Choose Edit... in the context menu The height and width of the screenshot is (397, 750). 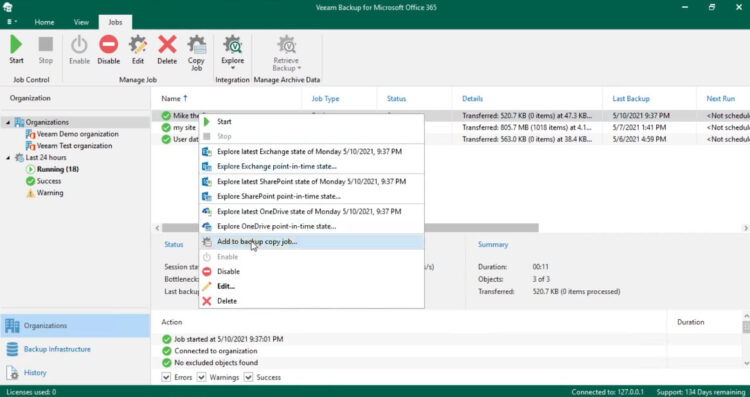[x=311, y=286]
